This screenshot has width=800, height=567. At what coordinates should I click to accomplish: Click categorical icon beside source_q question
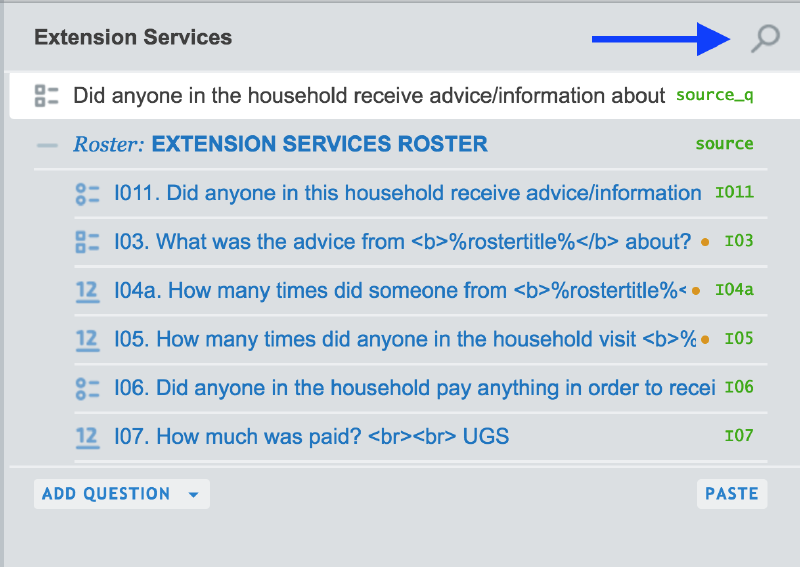click(46, 96)
